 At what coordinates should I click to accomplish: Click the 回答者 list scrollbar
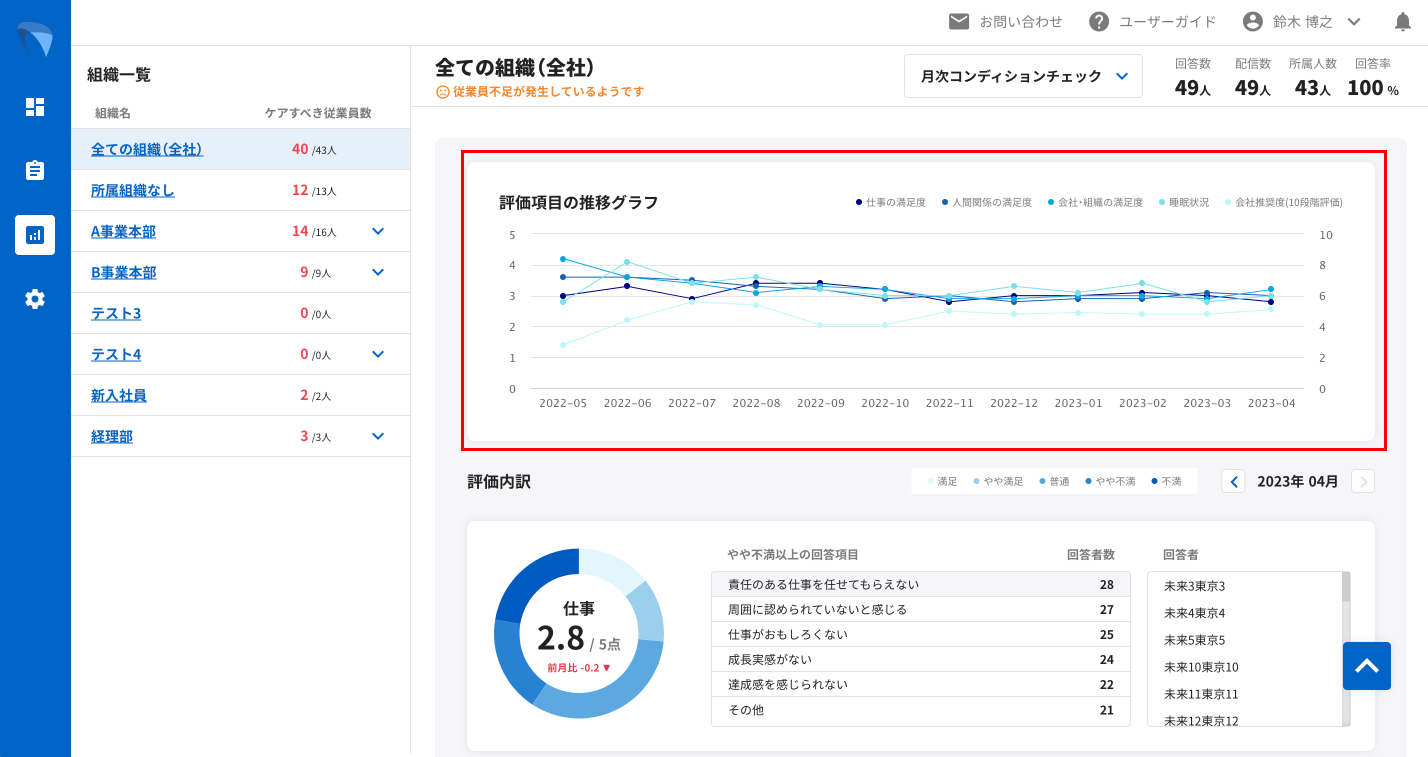tap(1346, 648)
